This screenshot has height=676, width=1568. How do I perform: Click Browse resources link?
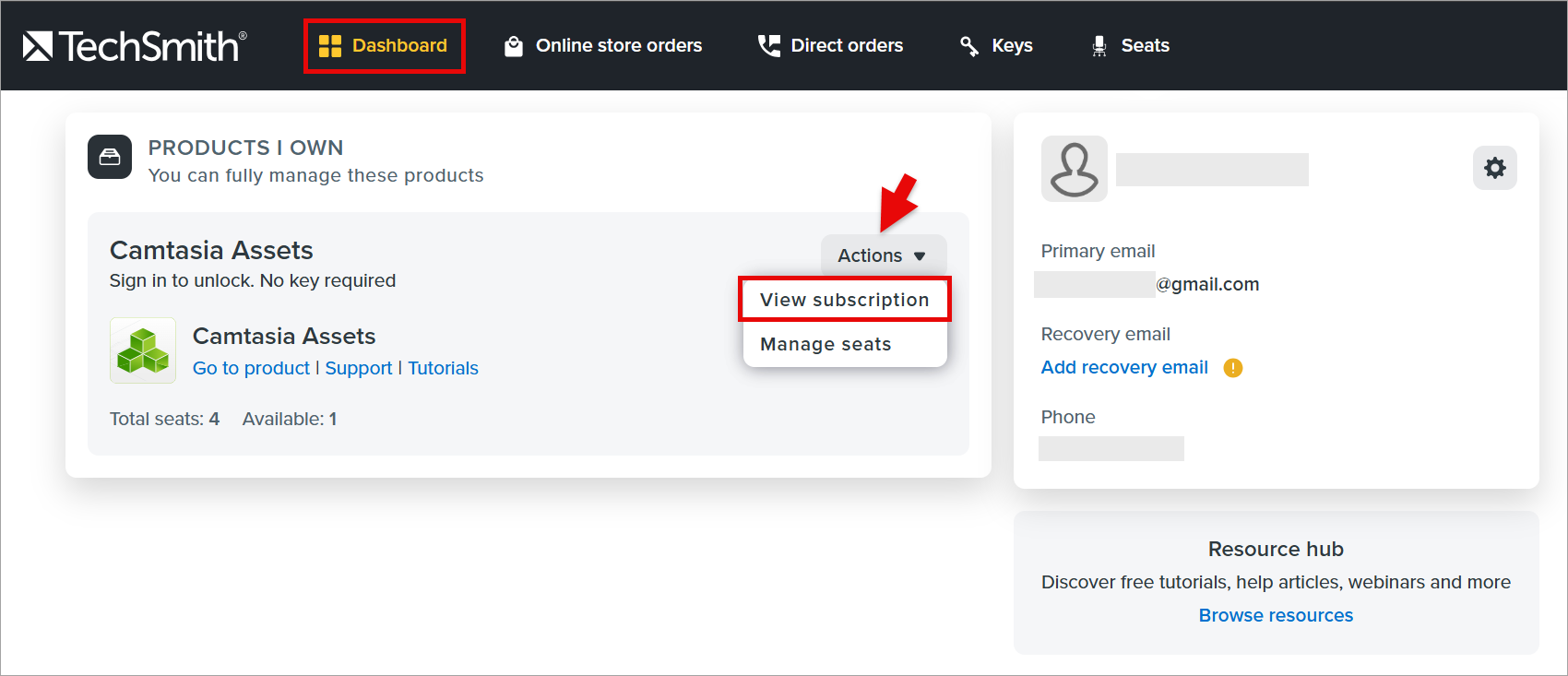1276,615
